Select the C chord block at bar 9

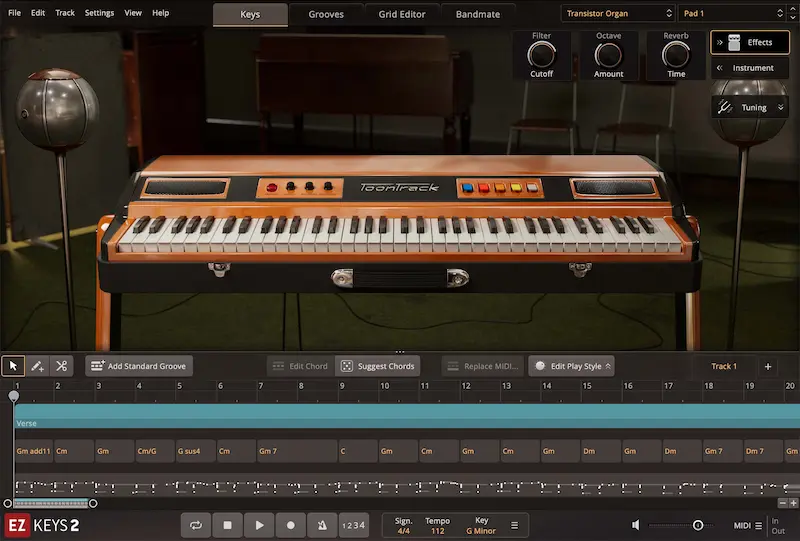coord(358,451)
